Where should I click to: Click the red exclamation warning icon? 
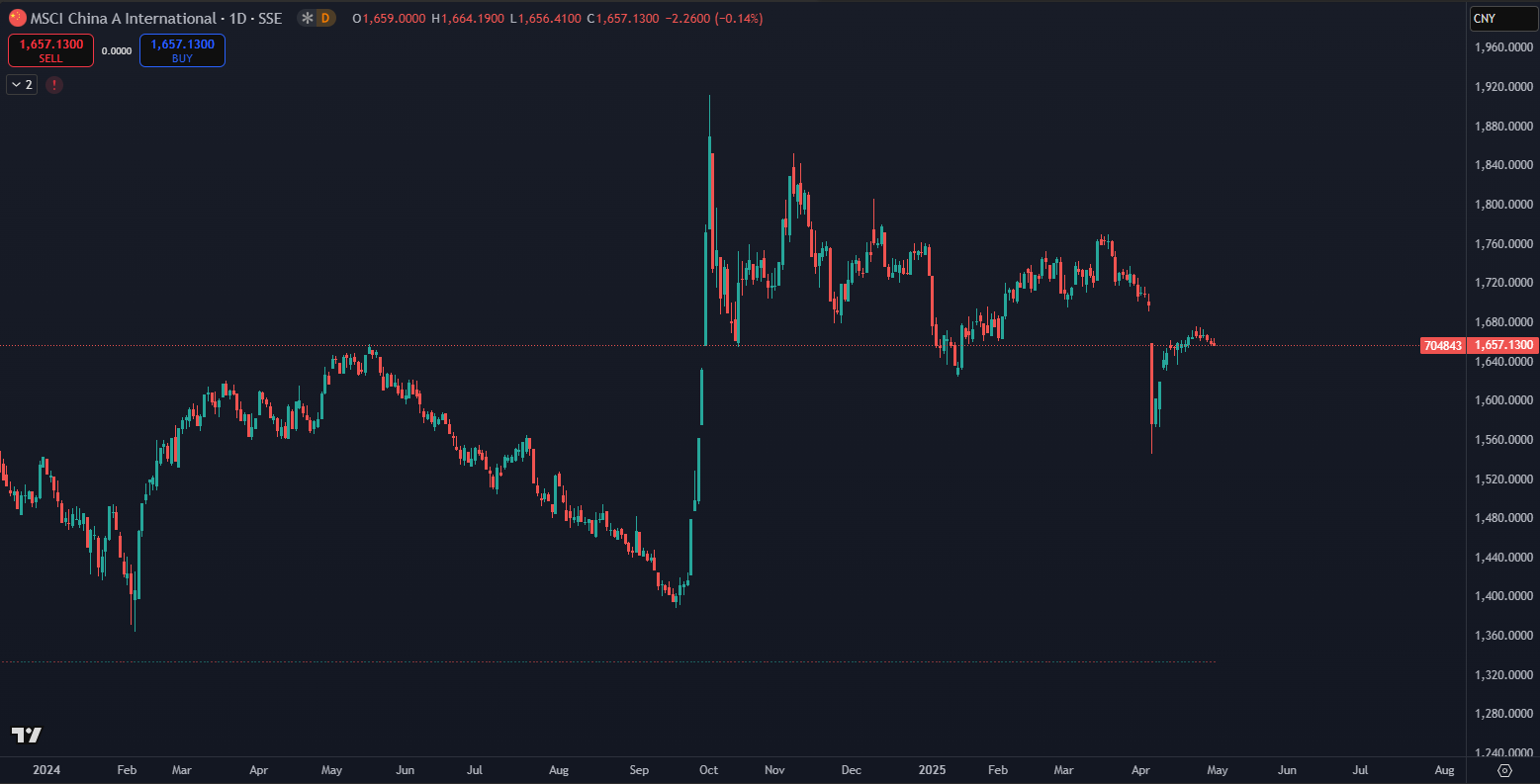pyautogui.click(x=54, y=85)
